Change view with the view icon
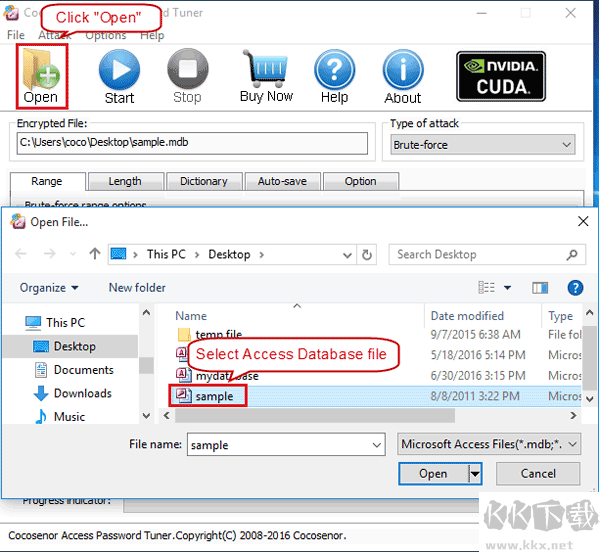600x552 pixels. pyautogui.click(x=487, y=287)
